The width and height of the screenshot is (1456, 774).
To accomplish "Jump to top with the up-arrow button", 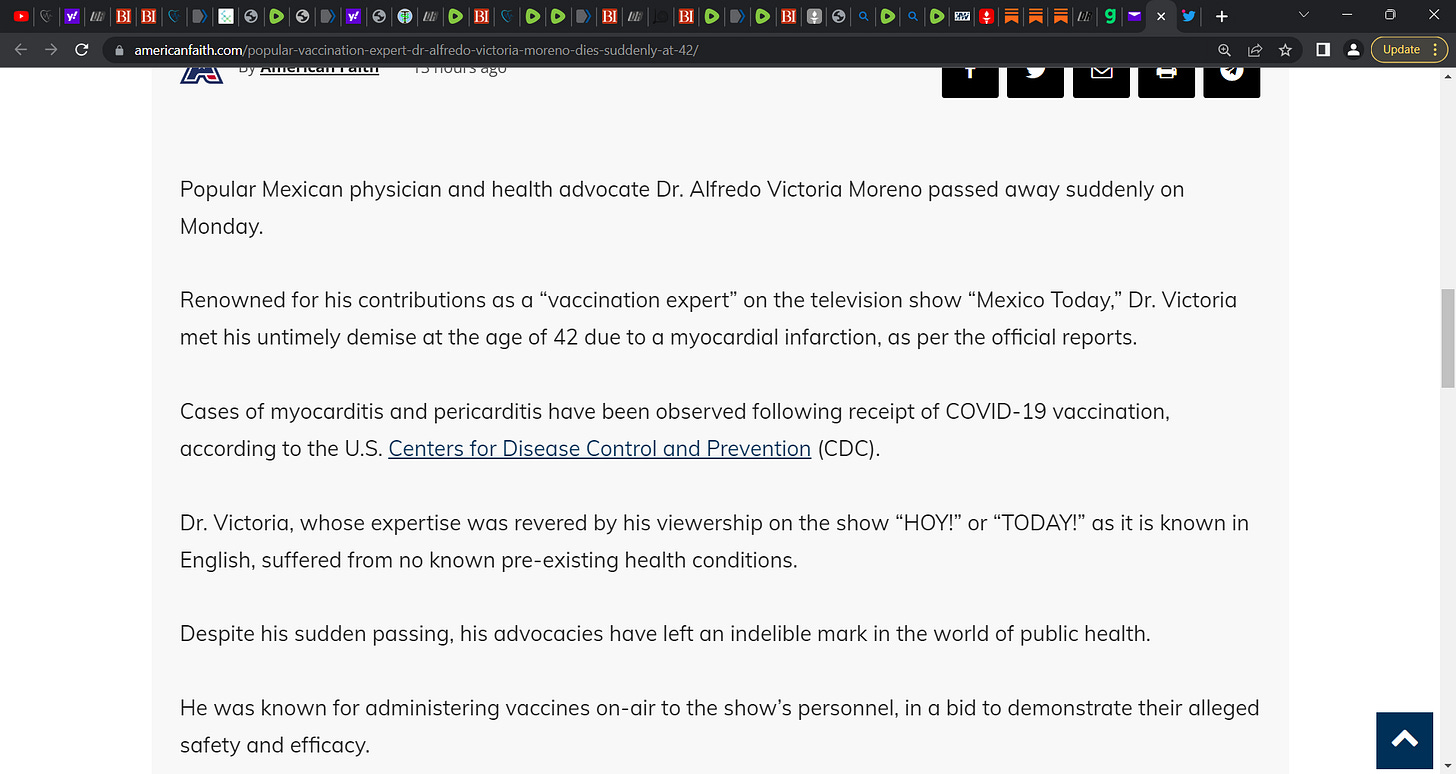I will click(1405, 741).
